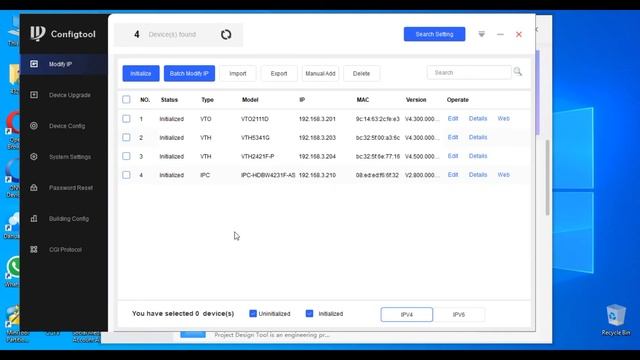640x360 pixels.
Task: Open Web link for VTO2111D
Action: click(503, 118)
